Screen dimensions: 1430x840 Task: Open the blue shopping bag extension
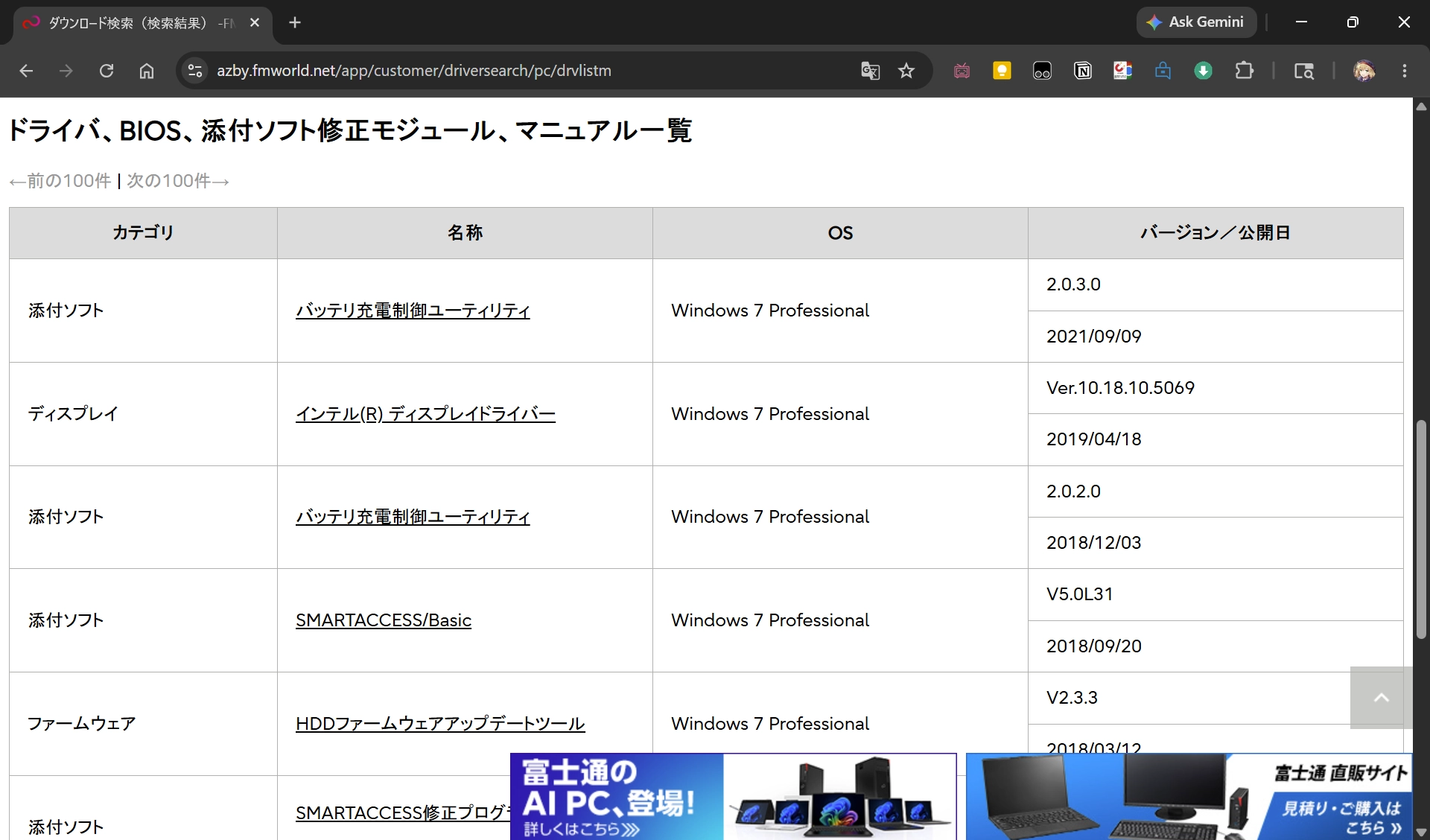1163,71
